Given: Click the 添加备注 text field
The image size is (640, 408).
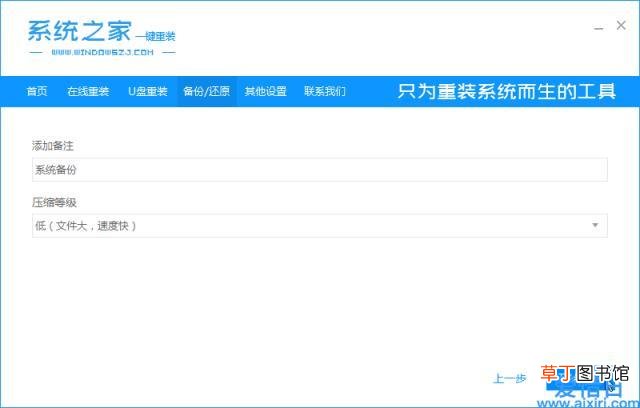Looking at the screenshot, I should [x=320, y=170].
